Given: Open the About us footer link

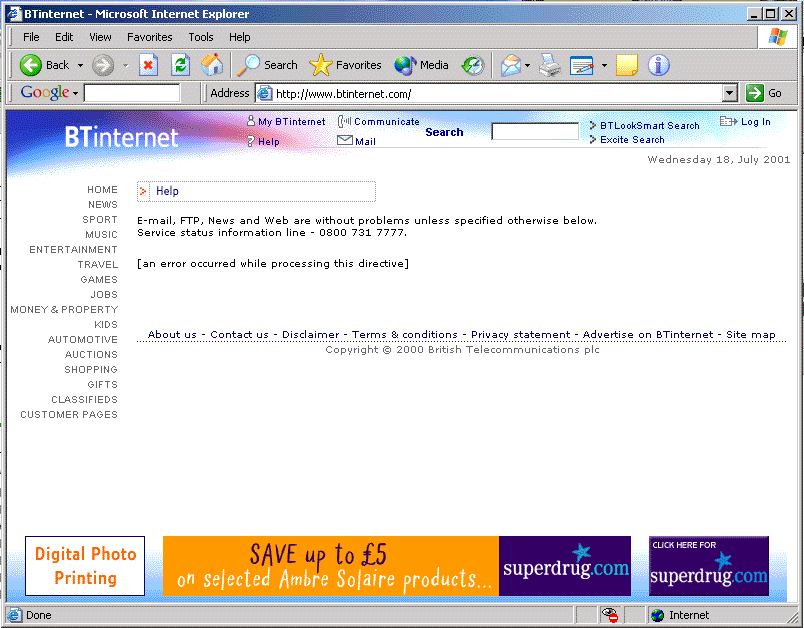Looking at the screenshot, I should (x=172, y=335).
